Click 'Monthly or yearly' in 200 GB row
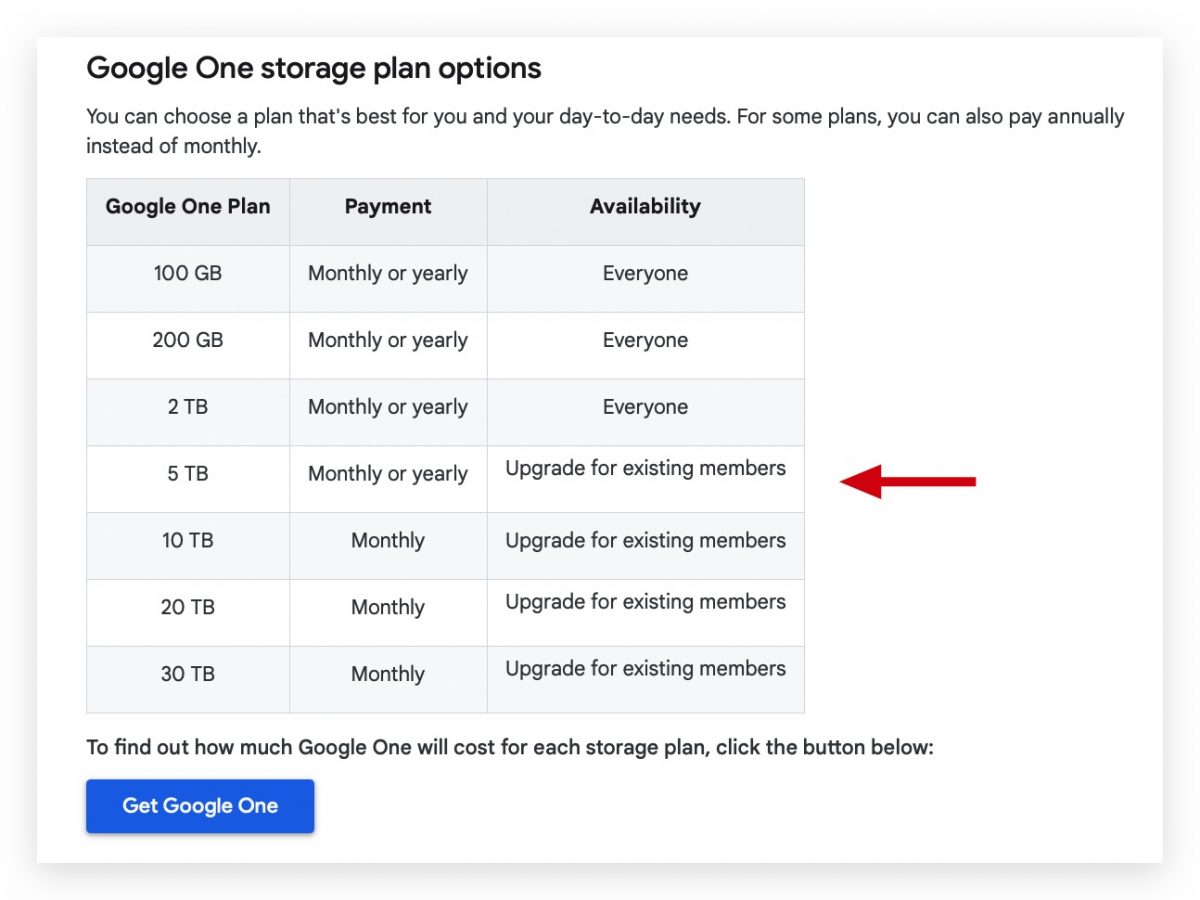Viewport: 1200px width, 900px height. pyautogui.click(x=388, y=341)
